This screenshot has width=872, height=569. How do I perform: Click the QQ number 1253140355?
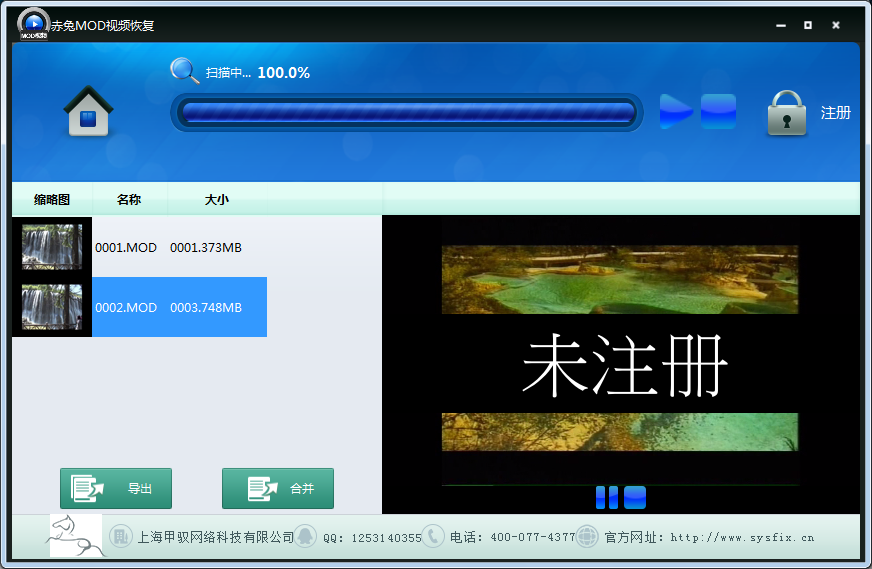click(x=387, y=538)
